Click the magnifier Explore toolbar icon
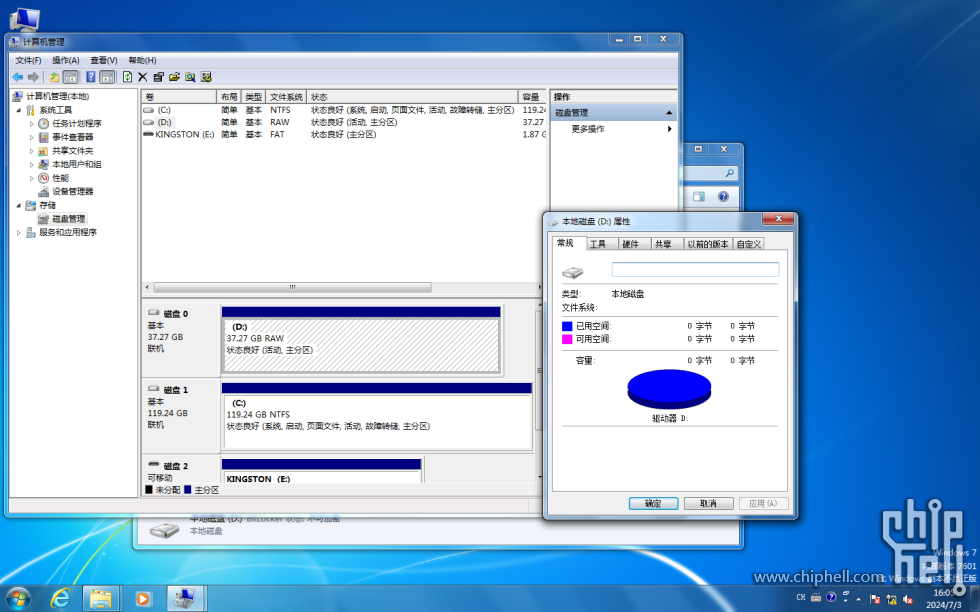This screenshot has height=612, width=980. coord(190,77)
